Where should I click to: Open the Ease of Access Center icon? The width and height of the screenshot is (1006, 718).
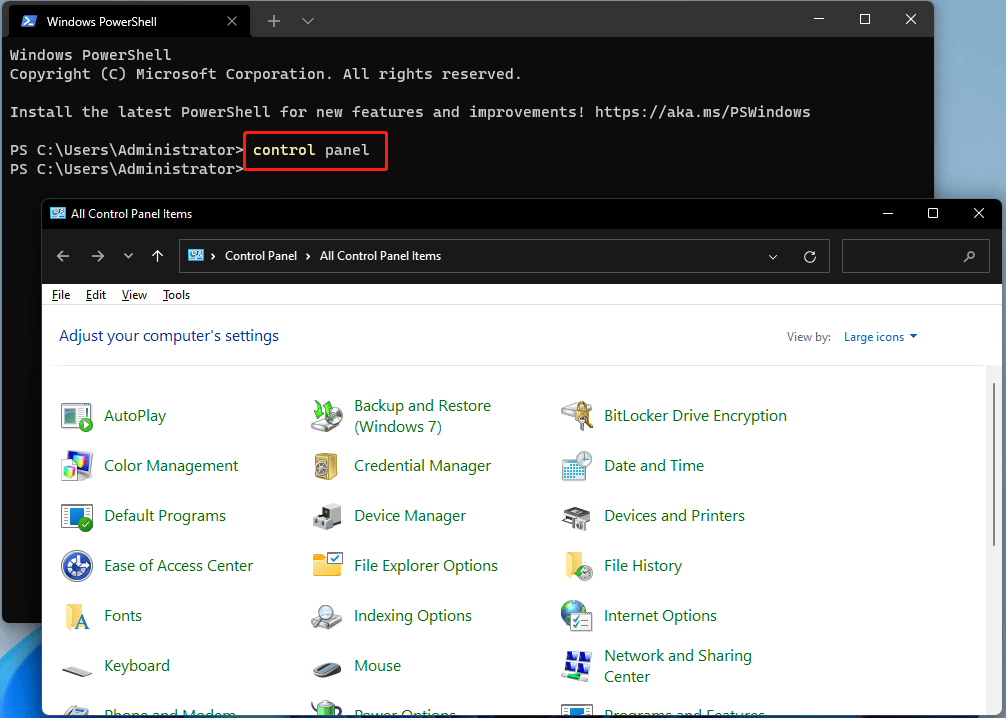click(x=76, y=566)
